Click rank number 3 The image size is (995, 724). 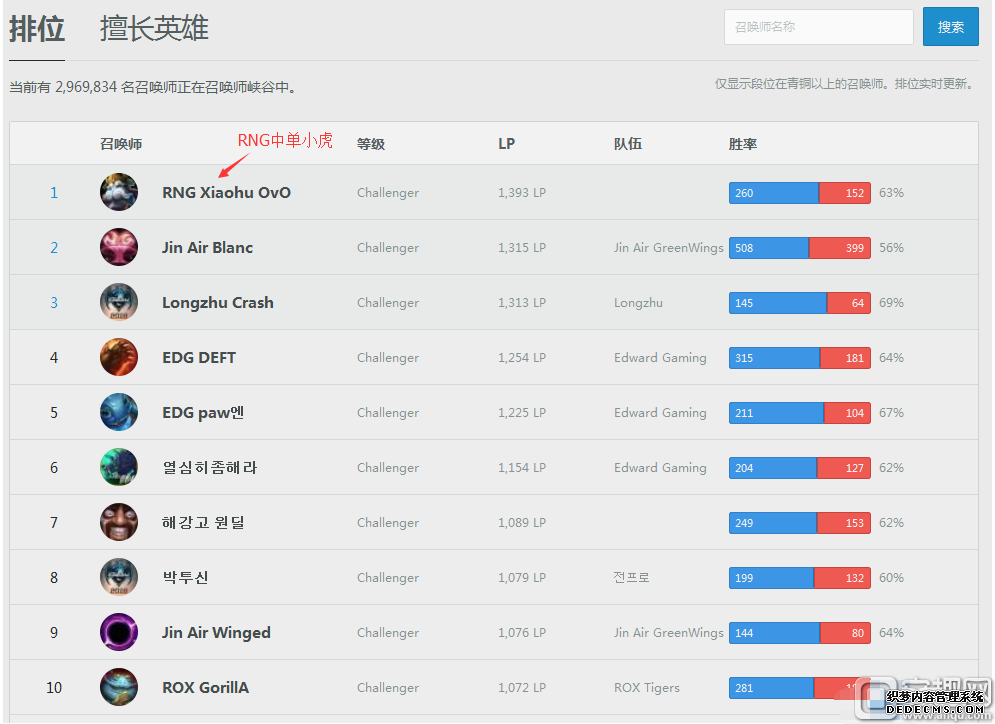(x=54, y=303)
